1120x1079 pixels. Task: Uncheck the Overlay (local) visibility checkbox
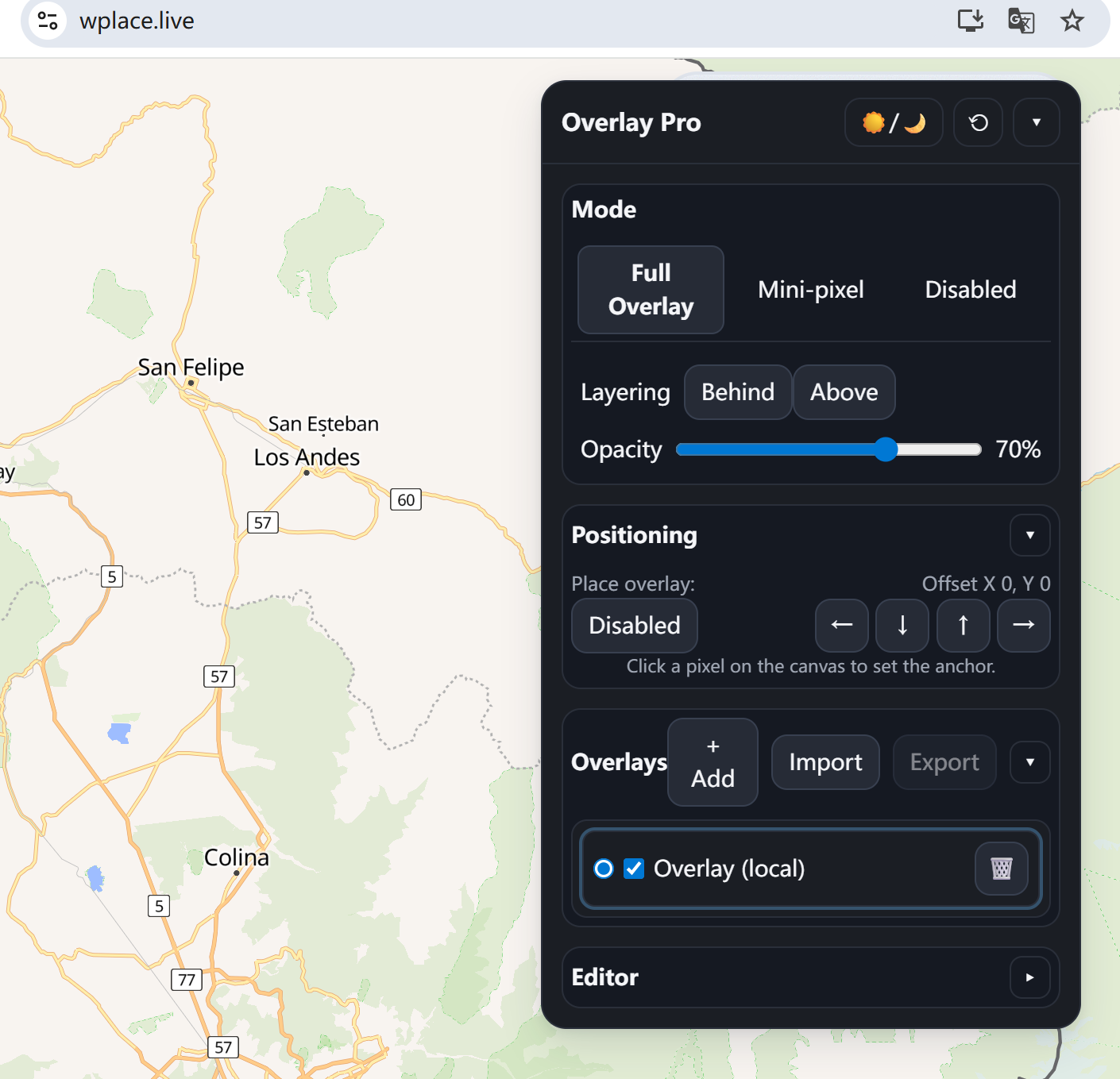coord(634,869)
